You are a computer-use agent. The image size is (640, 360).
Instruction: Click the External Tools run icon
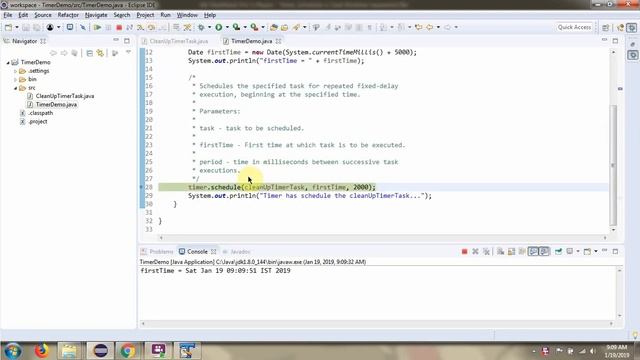click(x=254, y=27)
